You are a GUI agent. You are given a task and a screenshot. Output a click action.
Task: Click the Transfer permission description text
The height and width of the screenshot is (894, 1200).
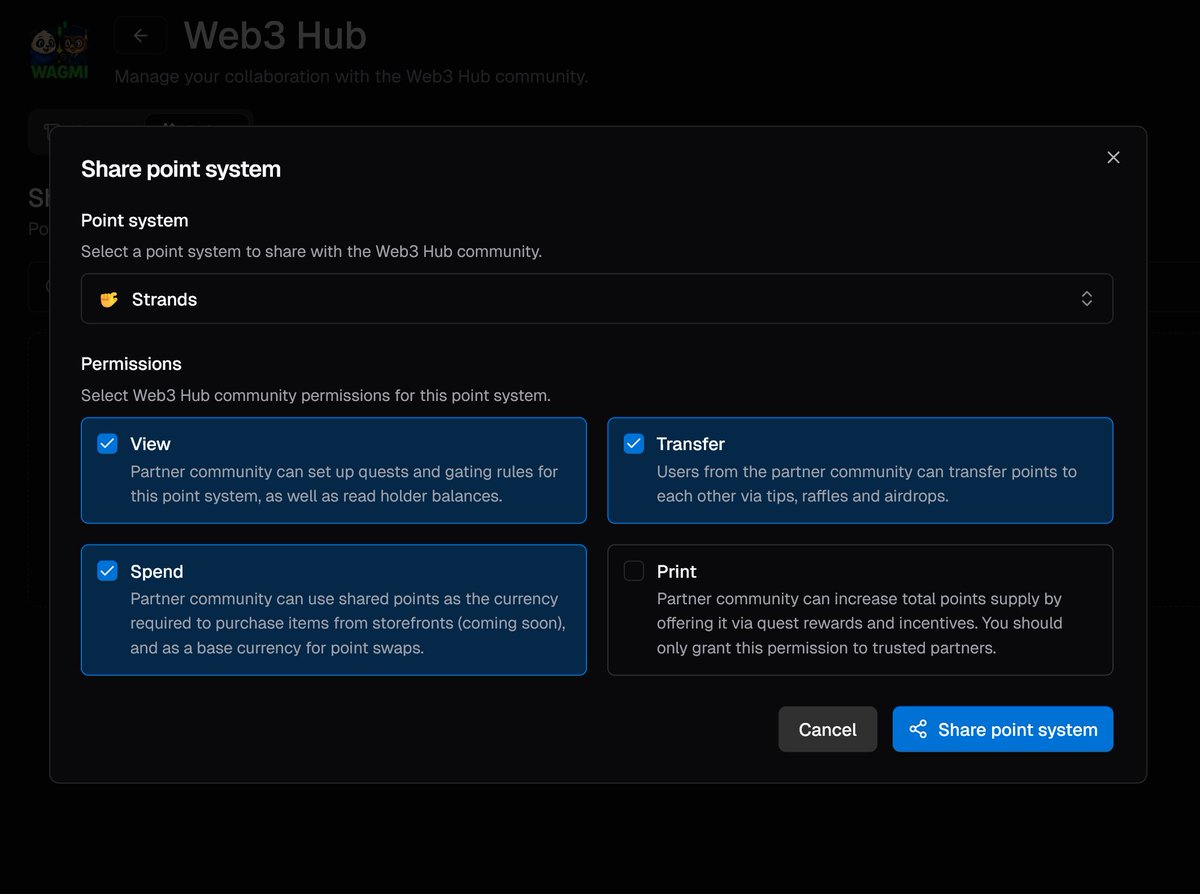(x=867, y=483)
